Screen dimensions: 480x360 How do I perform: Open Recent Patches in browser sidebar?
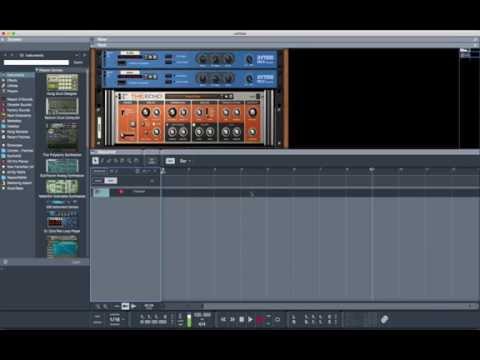[x=18, y=137]
